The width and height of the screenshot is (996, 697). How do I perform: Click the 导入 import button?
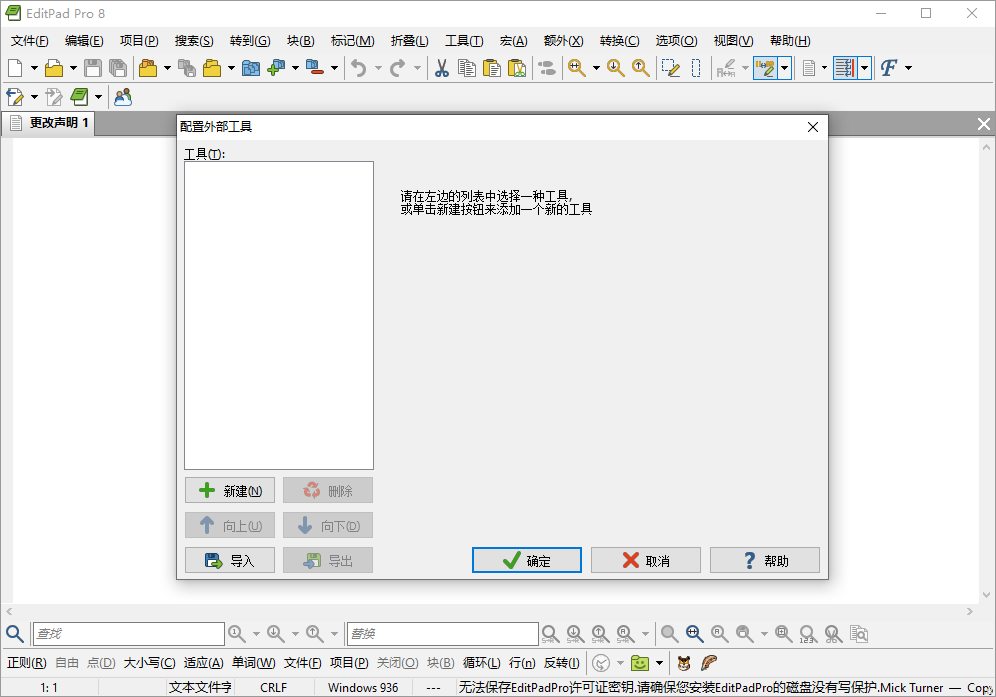point(230,560)
